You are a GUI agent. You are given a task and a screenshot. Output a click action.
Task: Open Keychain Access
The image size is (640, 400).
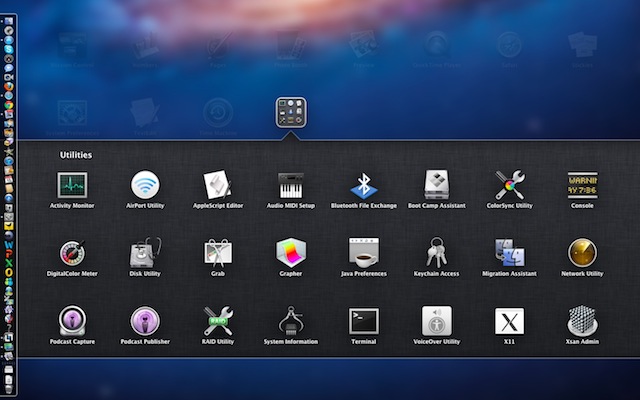(x=437, y=253)
